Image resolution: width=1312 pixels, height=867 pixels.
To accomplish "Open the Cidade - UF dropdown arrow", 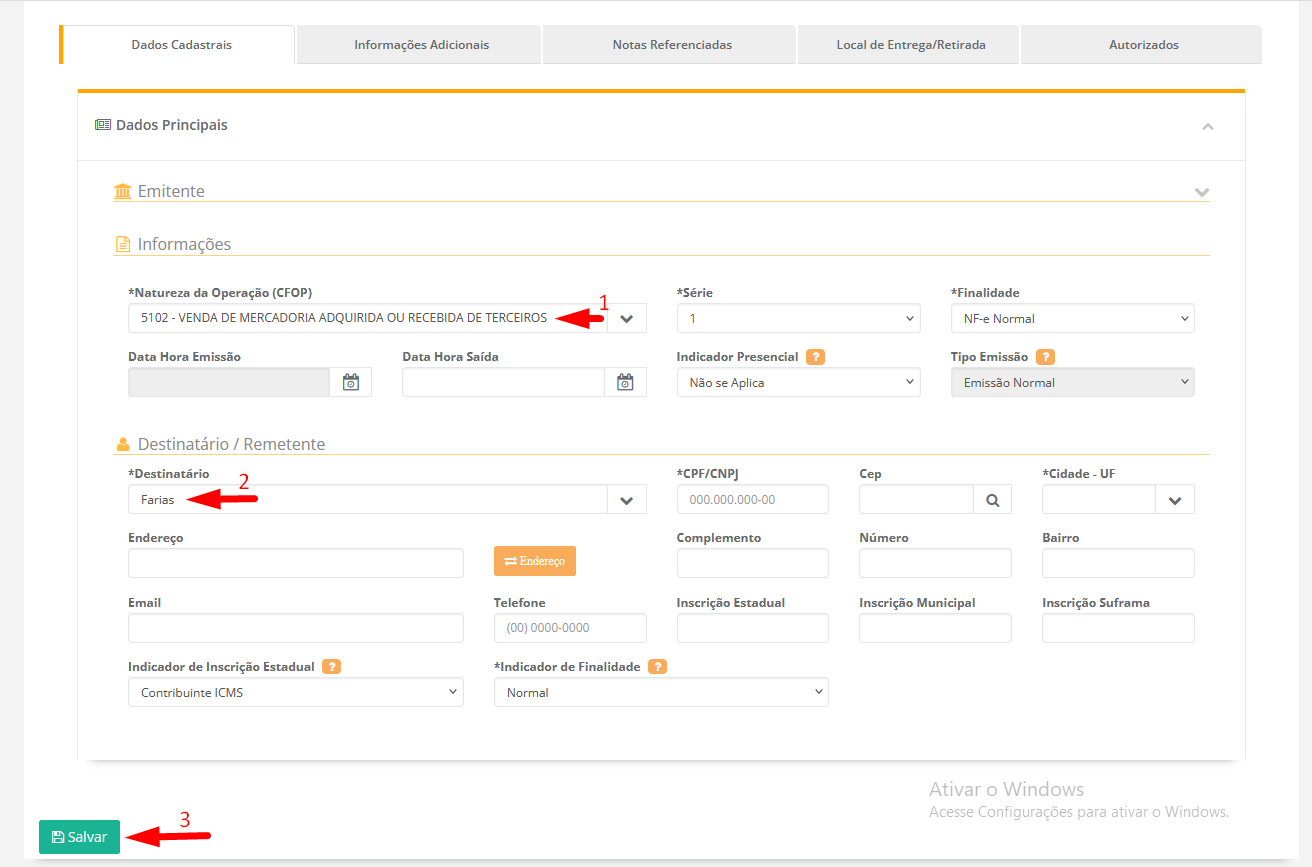I will pyautogui.click(x=1174, y=500).
